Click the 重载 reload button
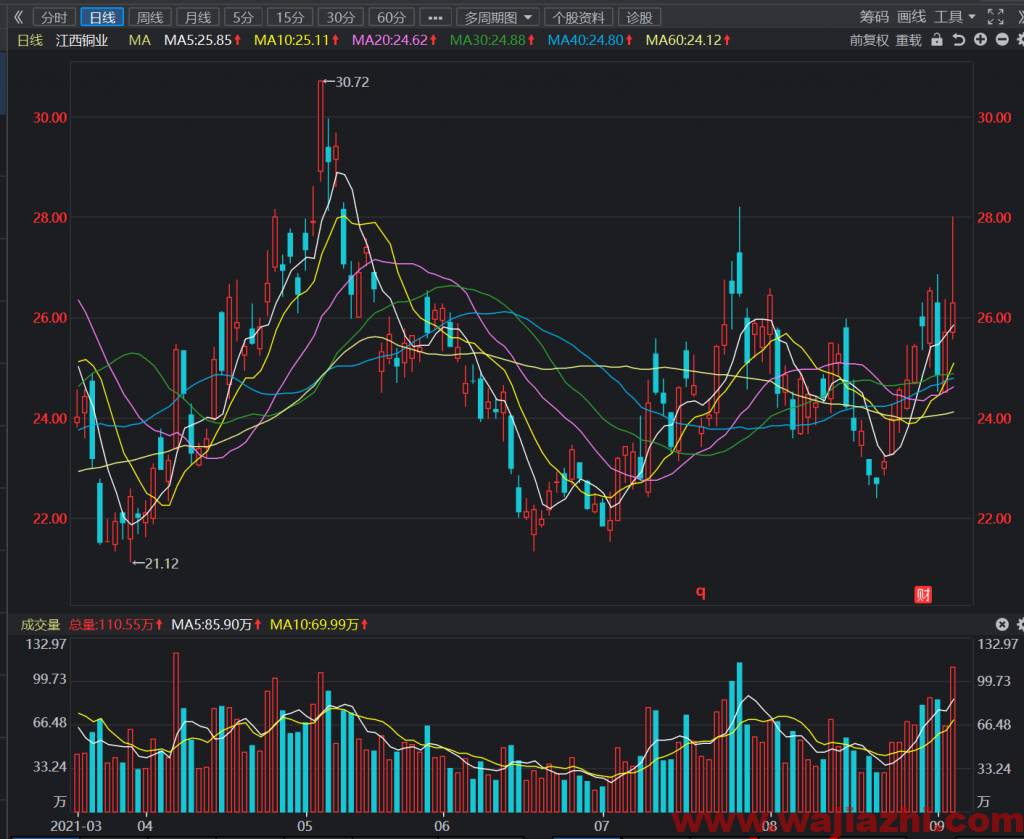 [x=908, y=40]
